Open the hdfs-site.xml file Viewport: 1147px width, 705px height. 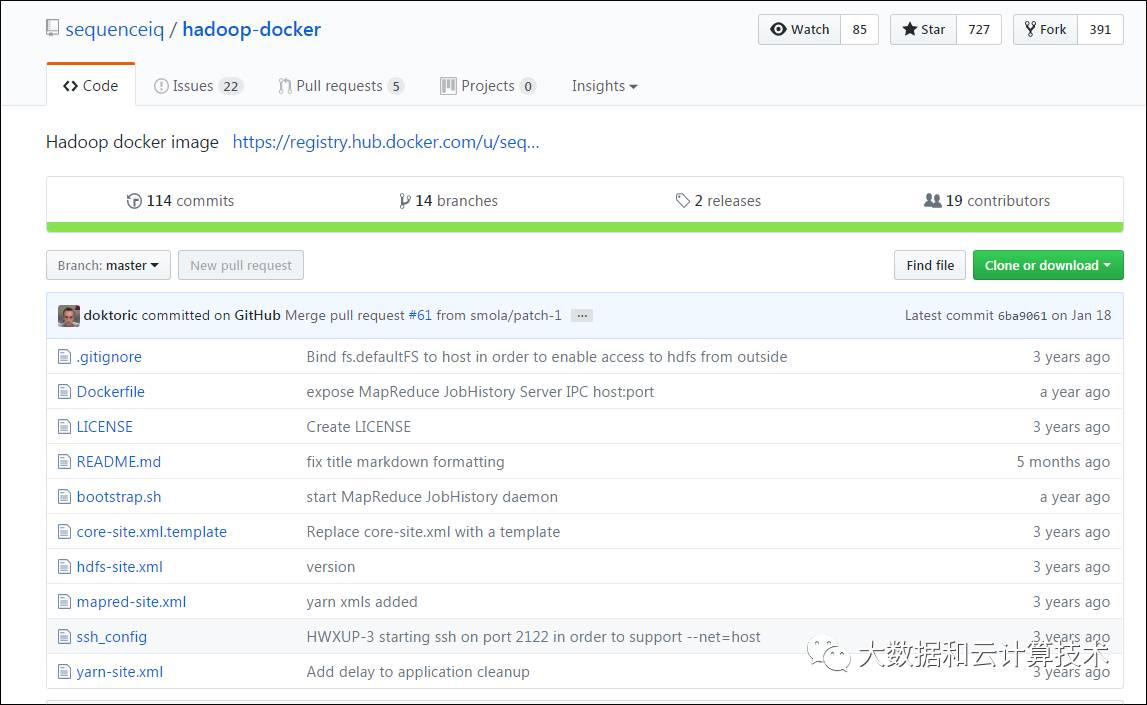(119, 568)
